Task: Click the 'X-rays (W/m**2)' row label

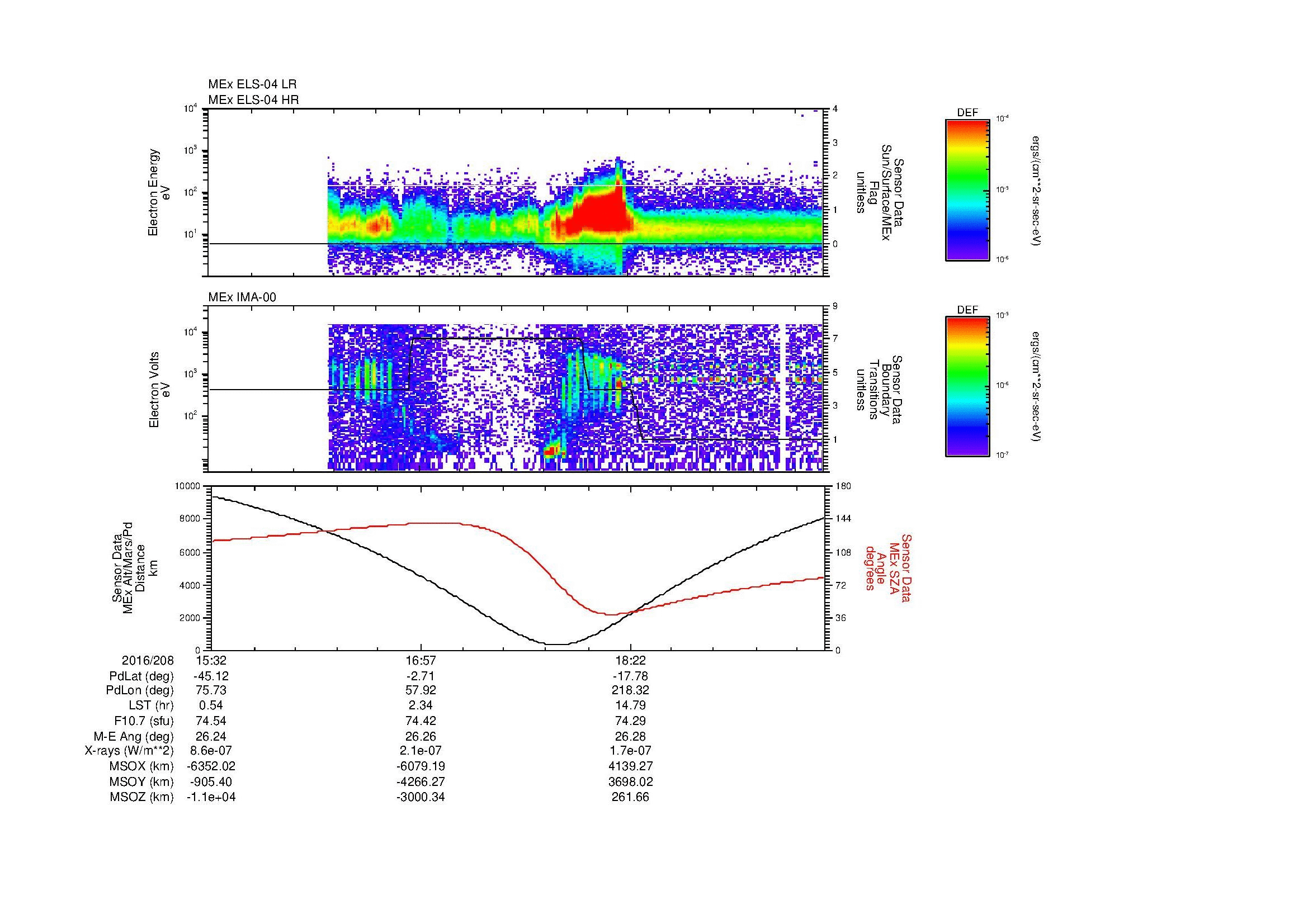Action: click(129, 751)
